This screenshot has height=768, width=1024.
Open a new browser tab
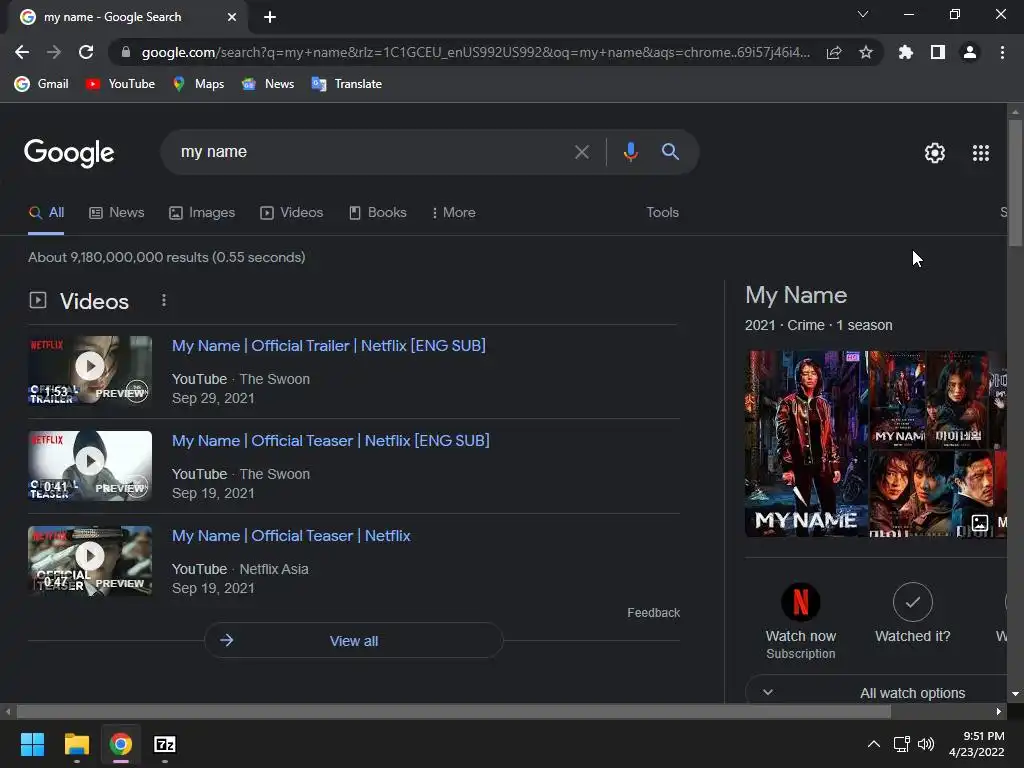coord(270,17)
